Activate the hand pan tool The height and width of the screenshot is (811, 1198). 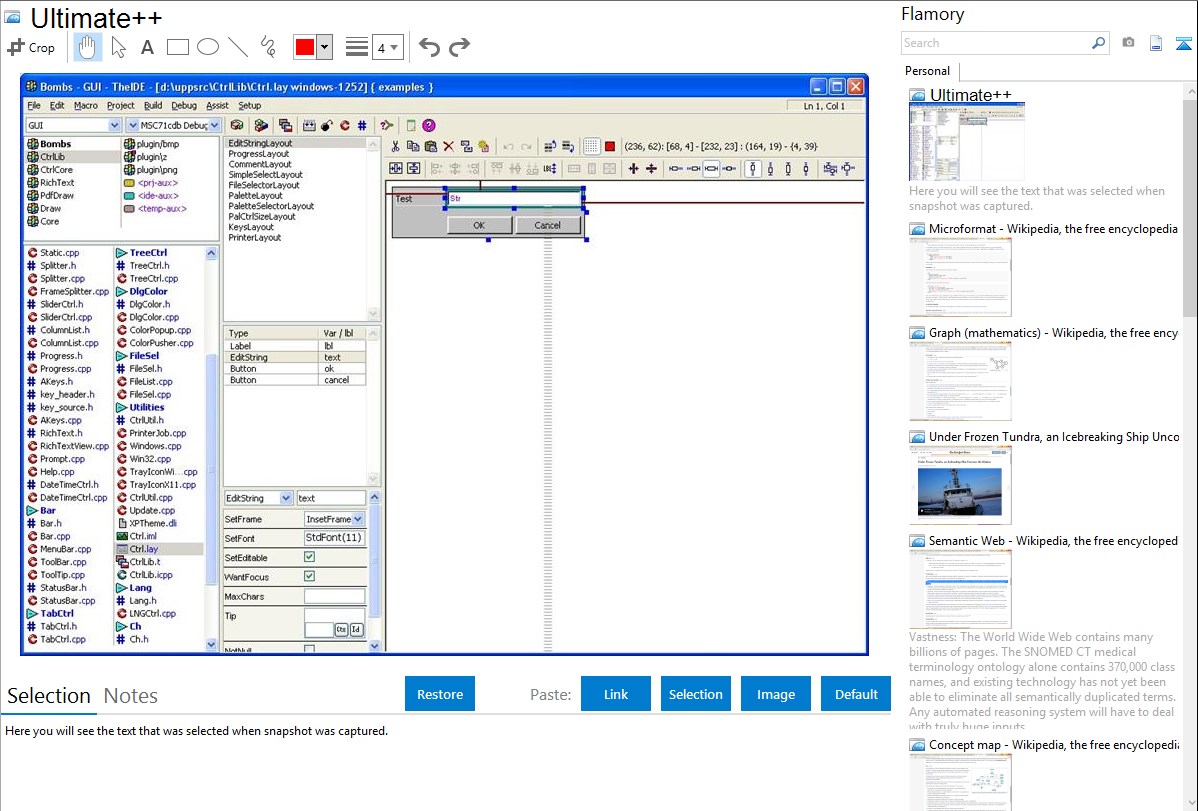click(x=88, y=46)
